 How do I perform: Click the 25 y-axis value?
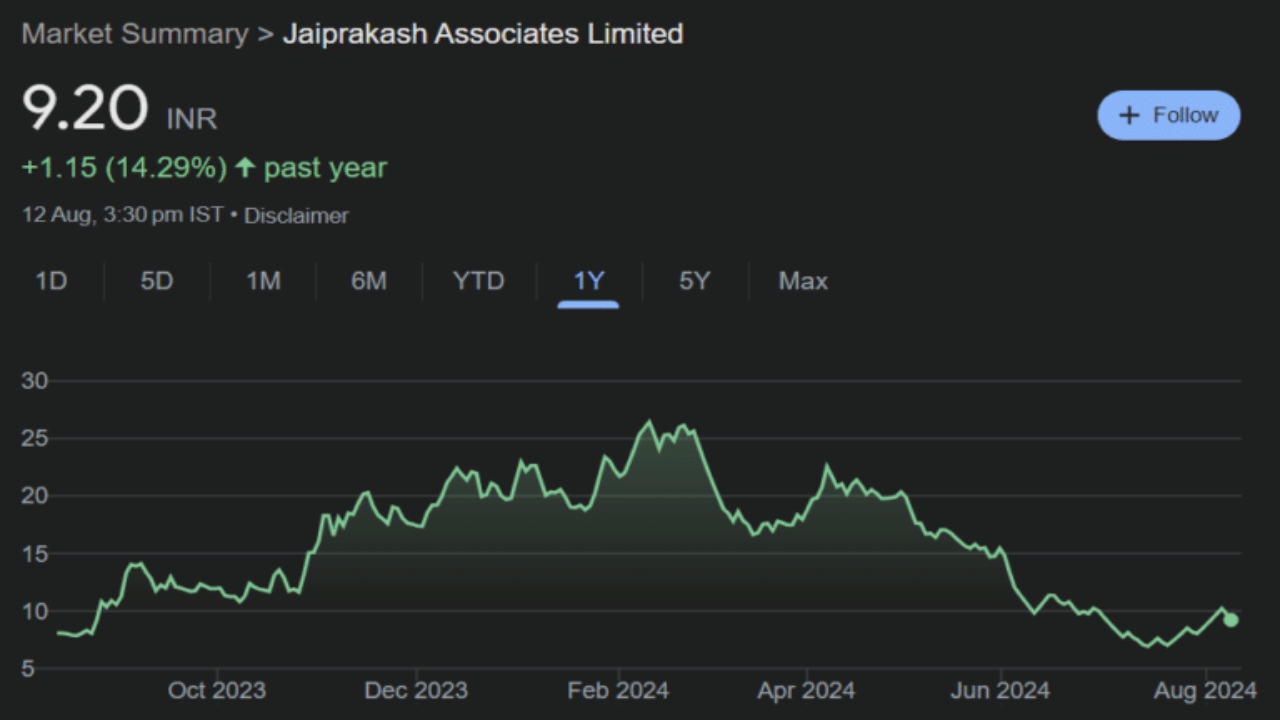coord(34,439)
